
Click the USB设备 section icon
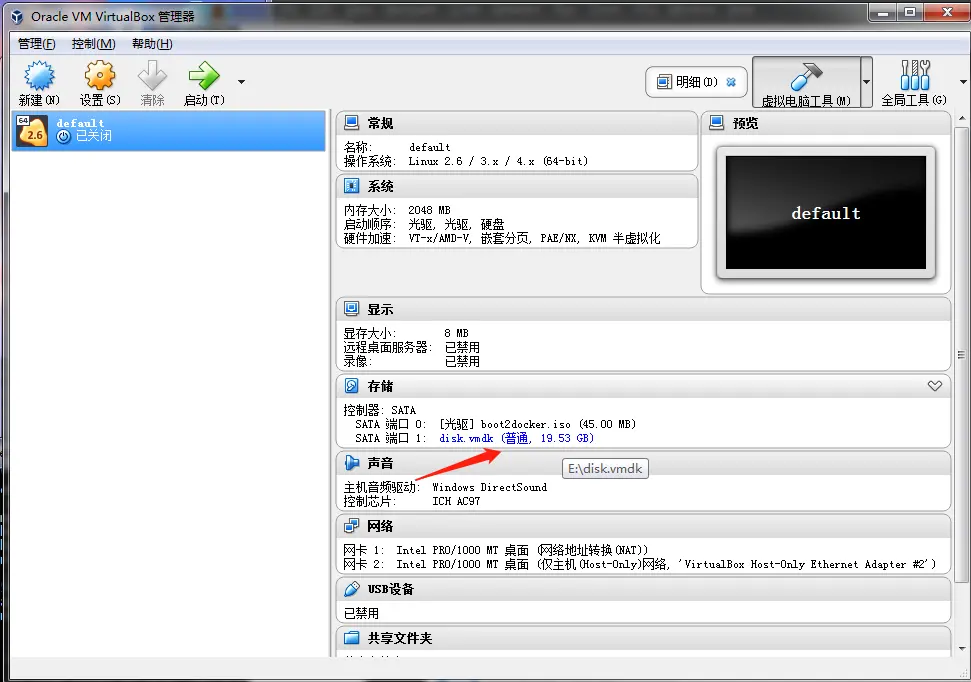[x=351, y=589]
